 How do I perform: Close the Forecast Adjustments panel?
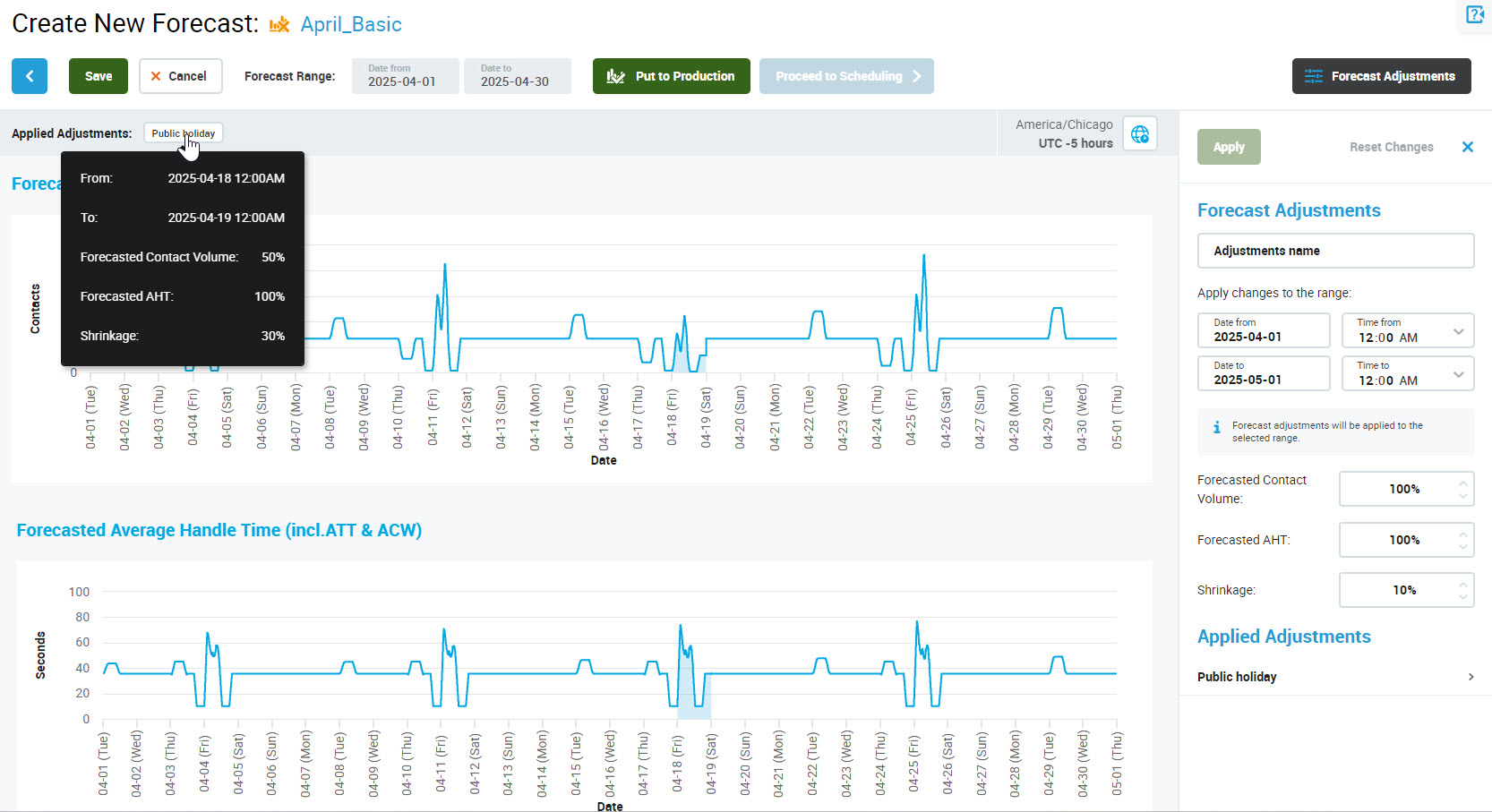(x=1467, y=147)
